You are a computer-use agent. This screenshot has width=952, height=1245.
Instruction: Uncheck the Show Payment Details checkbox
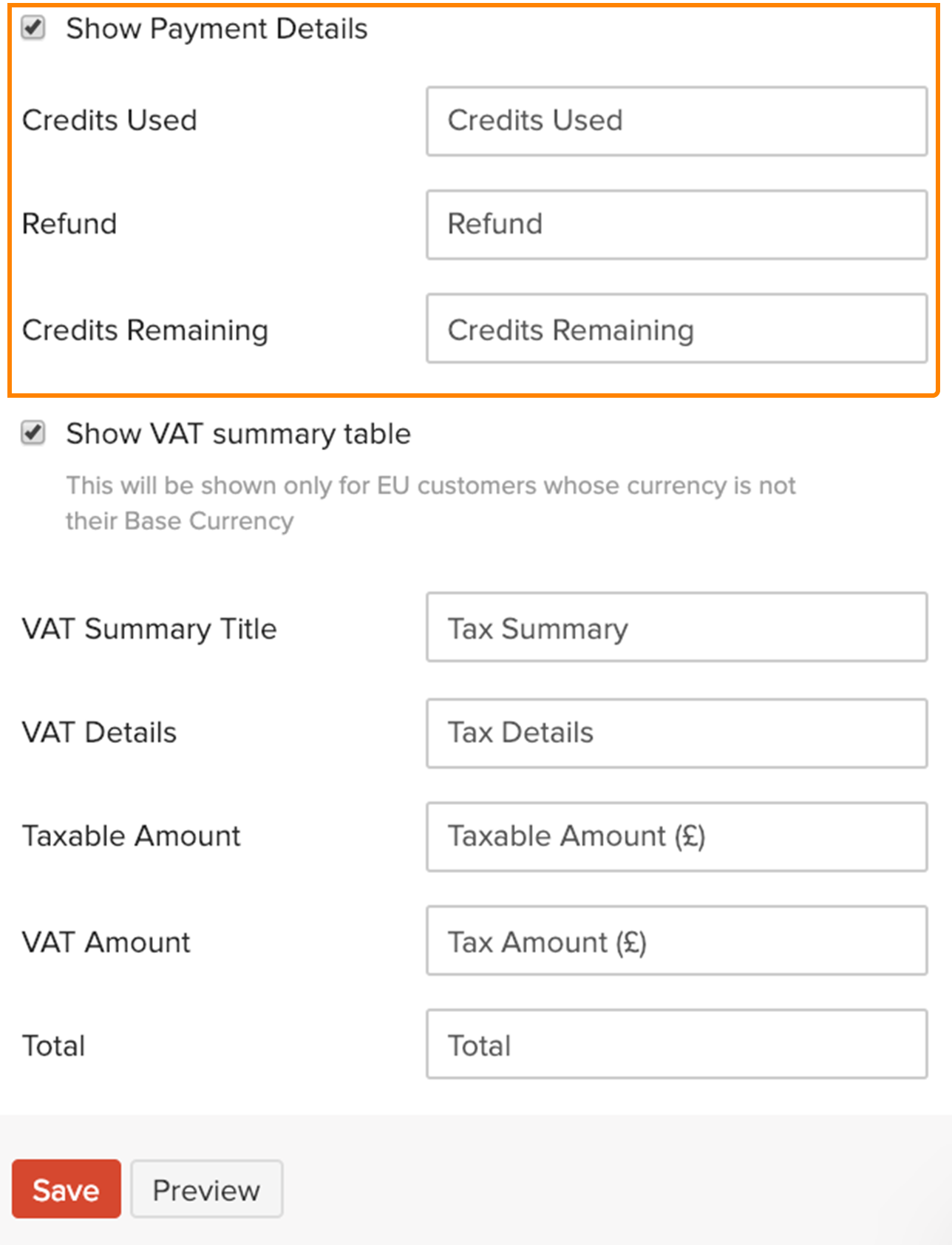tap(33, 28)
